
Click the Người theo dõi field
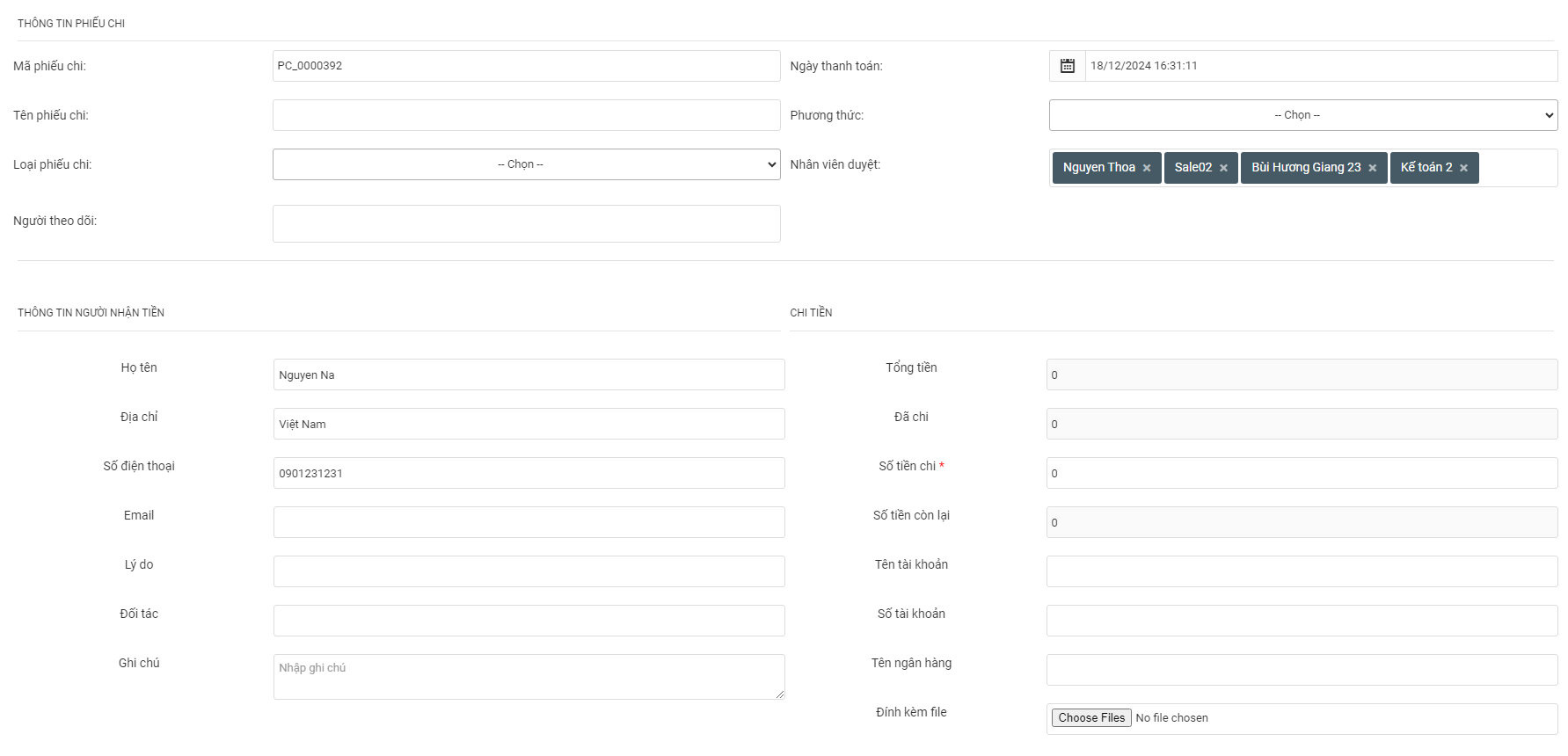[526, 223]
